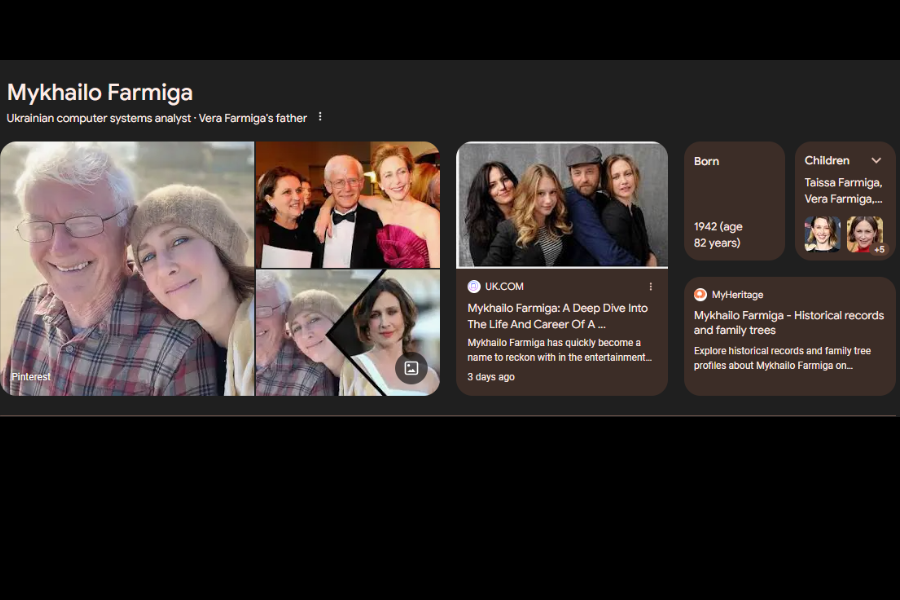Viewport: 900px width, 600px height.
Task: Click the Children card title
Action: click(x=827, y=161)
